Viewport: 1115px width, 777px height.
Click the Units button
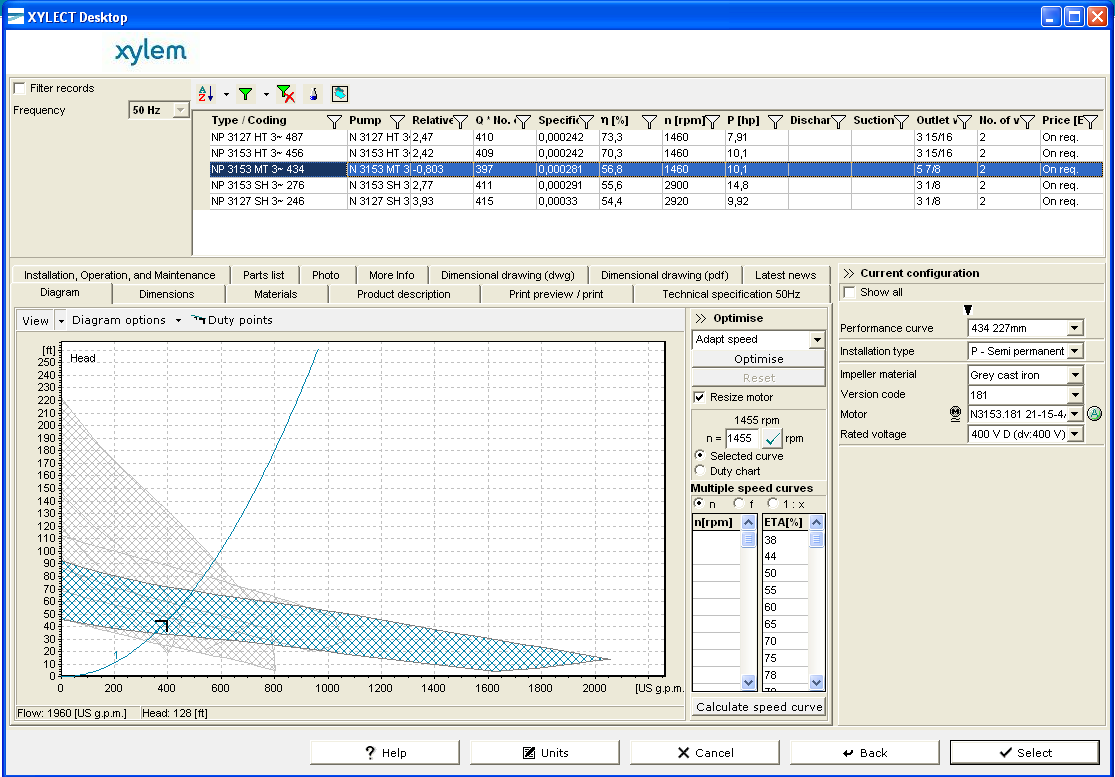pos(545,753)
